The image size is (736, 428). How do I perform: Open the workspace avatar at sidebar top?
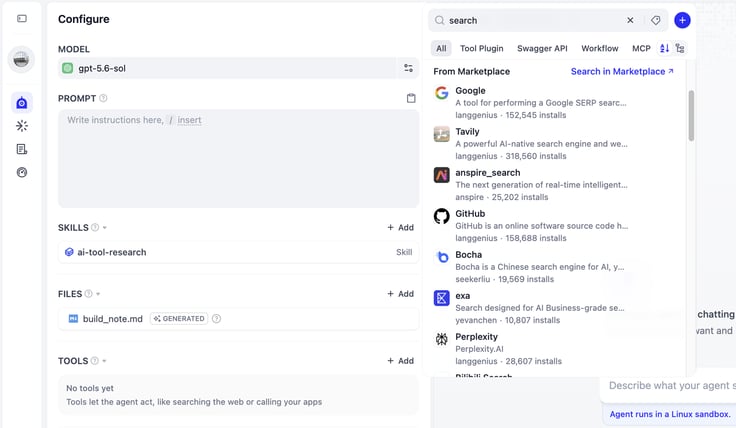21,60
